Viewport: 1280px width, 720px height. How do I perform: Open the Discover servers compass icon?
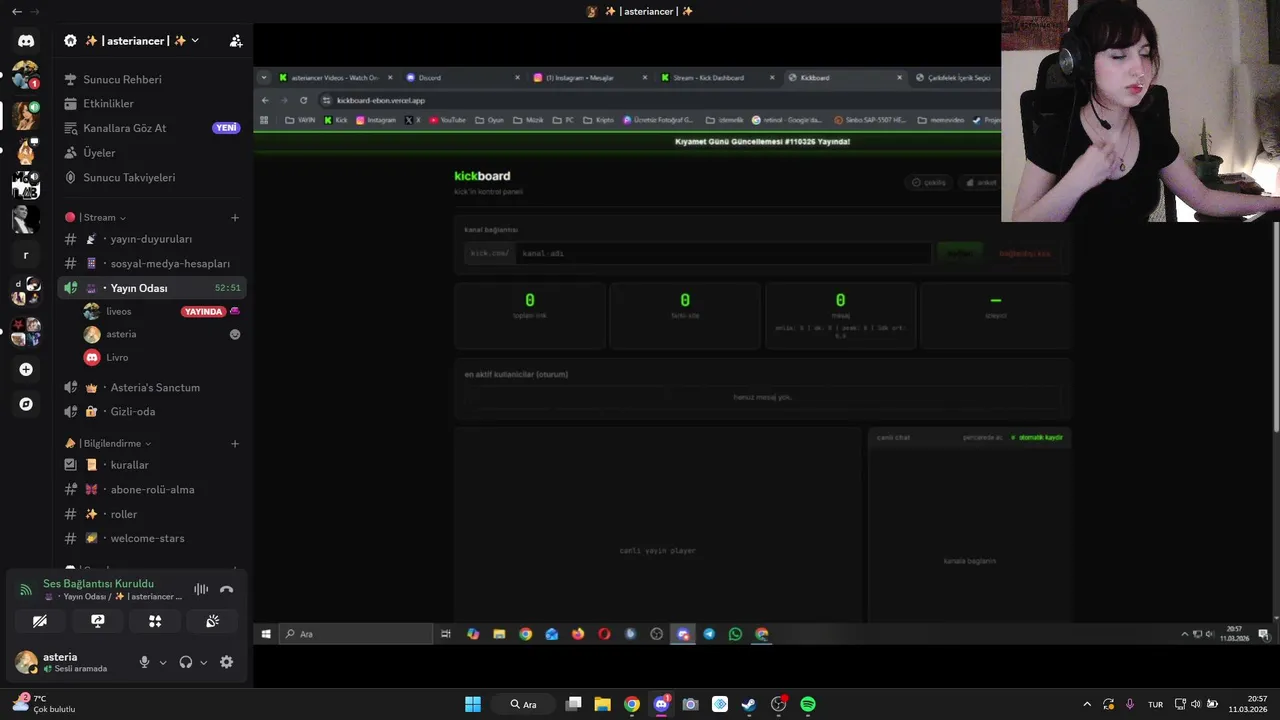(26, 404)
